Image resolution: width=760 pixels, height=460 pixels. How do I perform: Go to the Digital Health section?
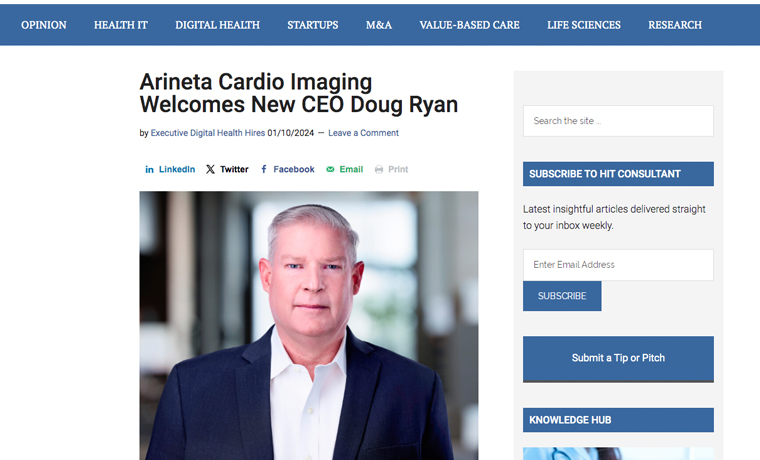coord(218,25)
